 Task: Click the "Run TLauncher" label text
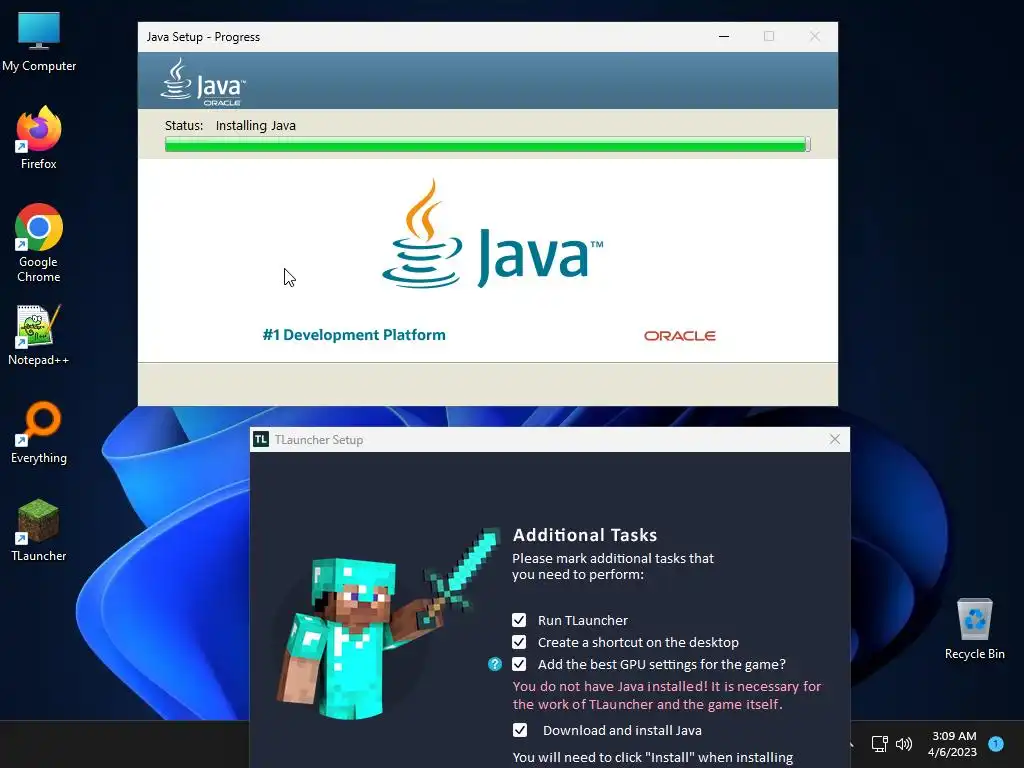pyautogui.click(x=583, y=620)
